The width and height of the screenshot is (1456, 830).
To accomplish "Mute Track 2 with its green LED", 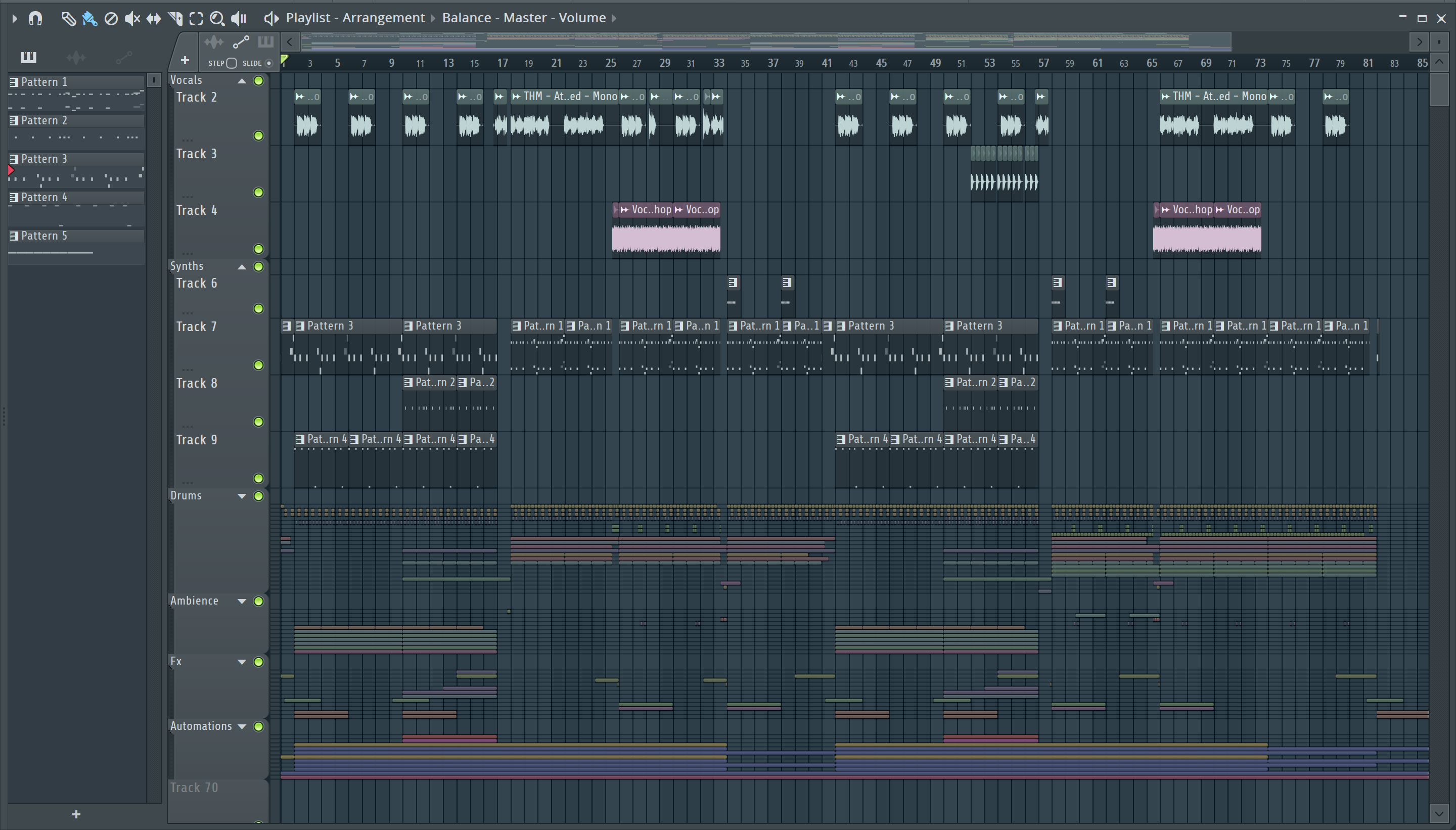I will 259,135.
